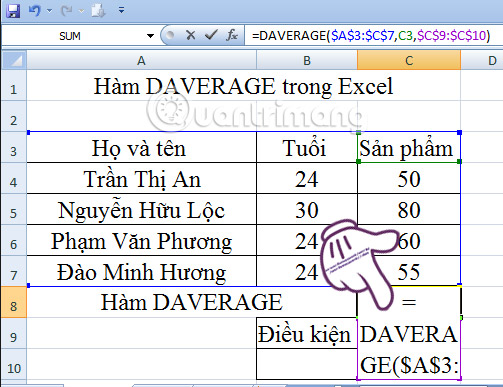Viewport: 503px width, 387px height.
Task: Open Insert Function with the fx icon
Action: click(232, 35)
